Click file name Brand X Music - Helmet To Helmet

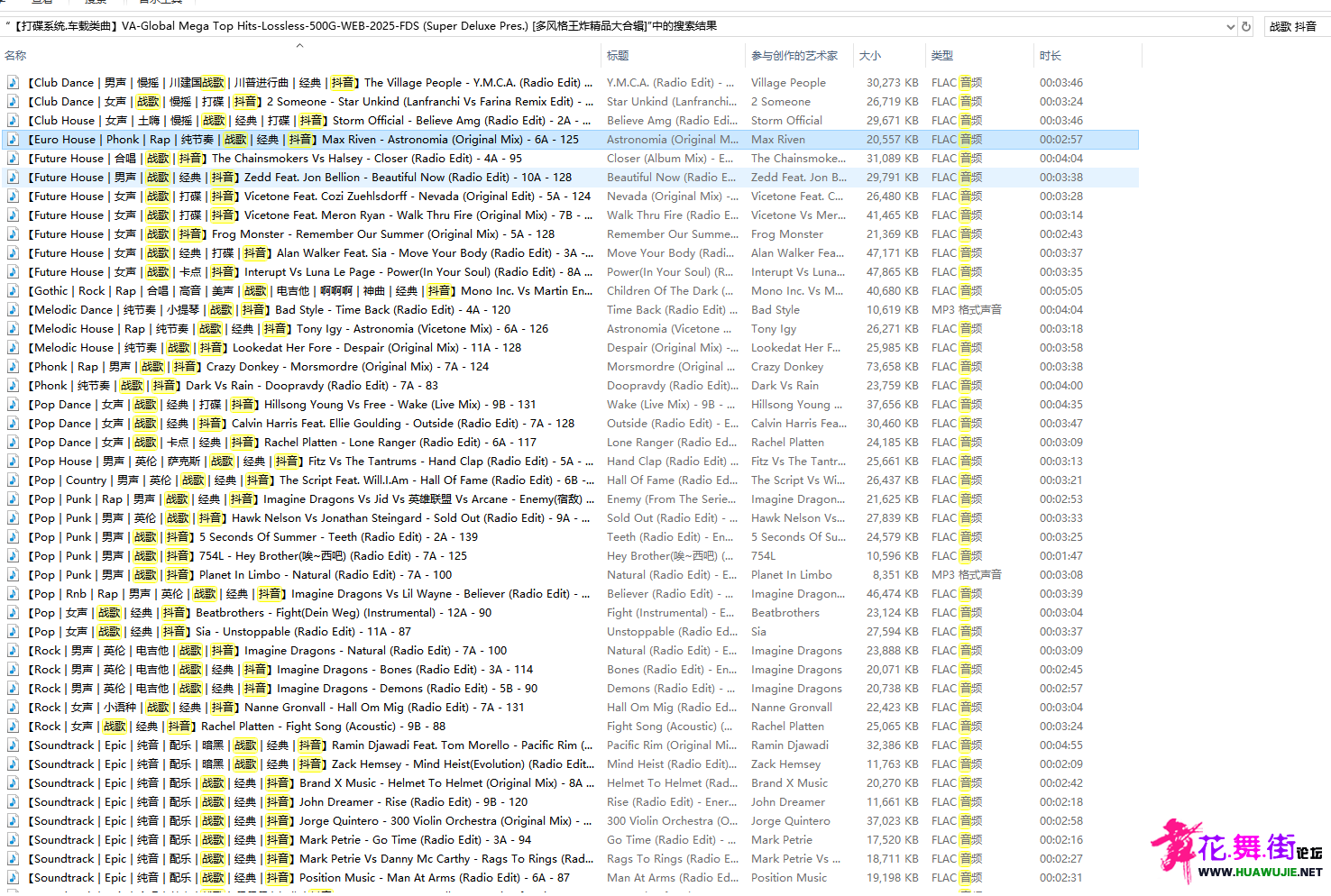click(x=311, y=783)
